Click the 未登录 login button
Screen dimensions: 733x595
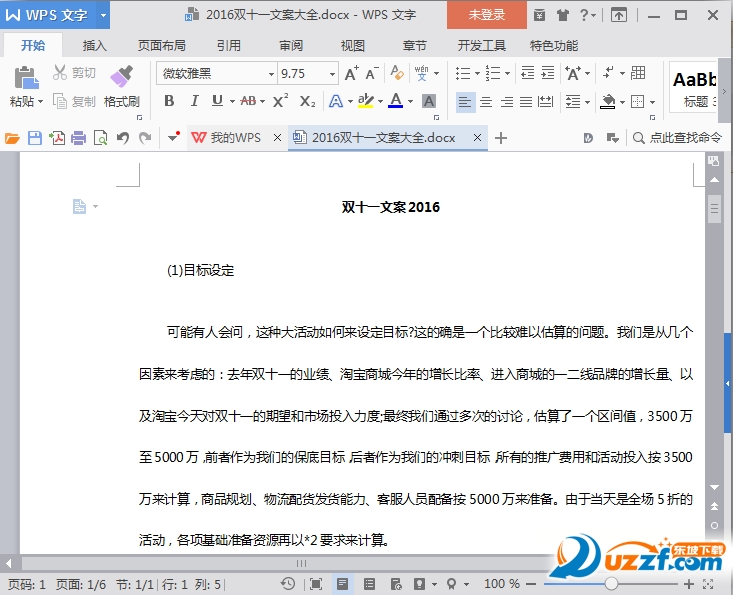coord(487,15)
